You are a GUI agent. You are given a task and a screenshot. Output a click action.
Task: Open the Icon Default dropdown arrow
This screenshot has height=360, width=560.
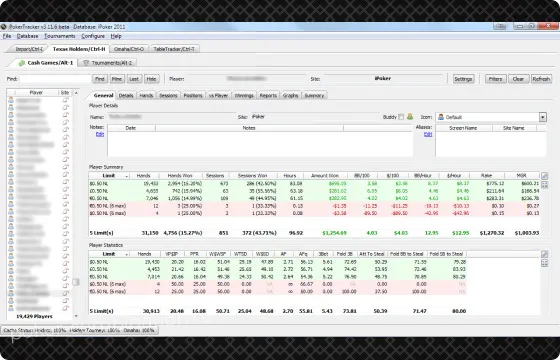pyautogui.click(x=542, y=117)
